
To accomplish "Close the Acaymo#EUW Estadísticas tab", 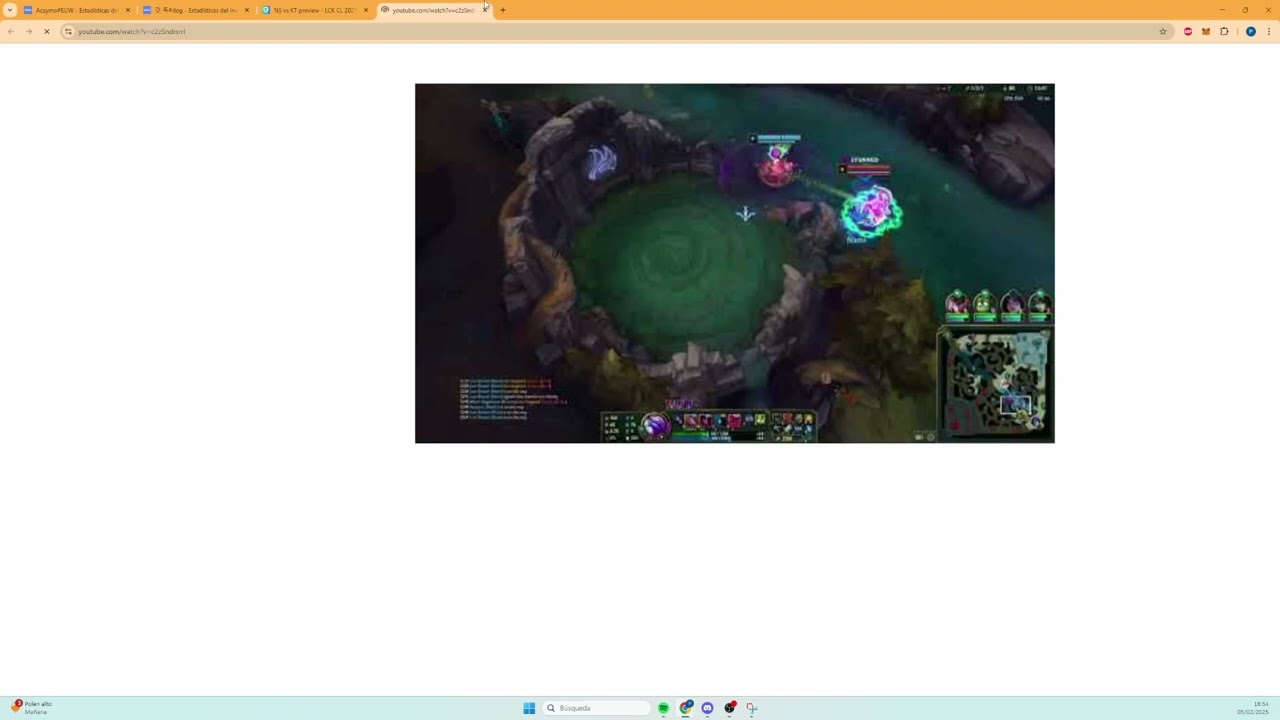I will point(128,10).
